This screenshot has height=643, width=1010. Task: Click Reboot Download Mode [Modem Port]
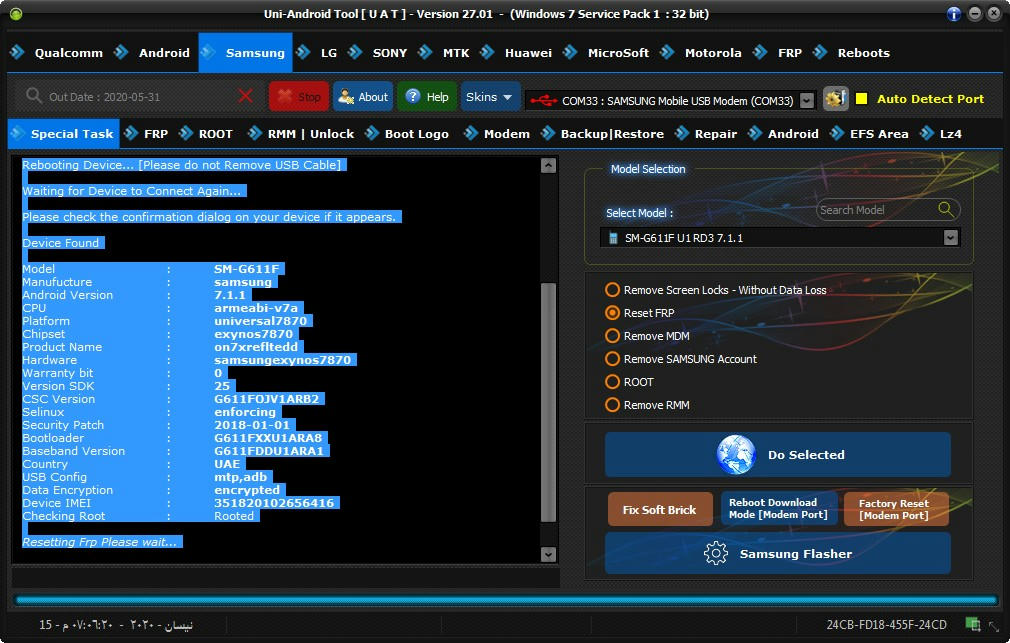click(x=778, y=509)
